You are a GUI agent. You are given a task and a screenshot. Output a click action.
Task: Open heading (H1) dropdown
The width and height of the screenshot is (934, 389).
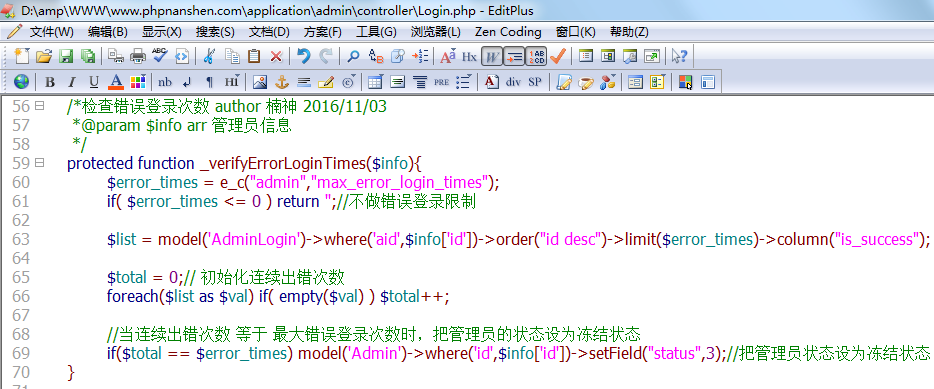click(x=232, y=82)
